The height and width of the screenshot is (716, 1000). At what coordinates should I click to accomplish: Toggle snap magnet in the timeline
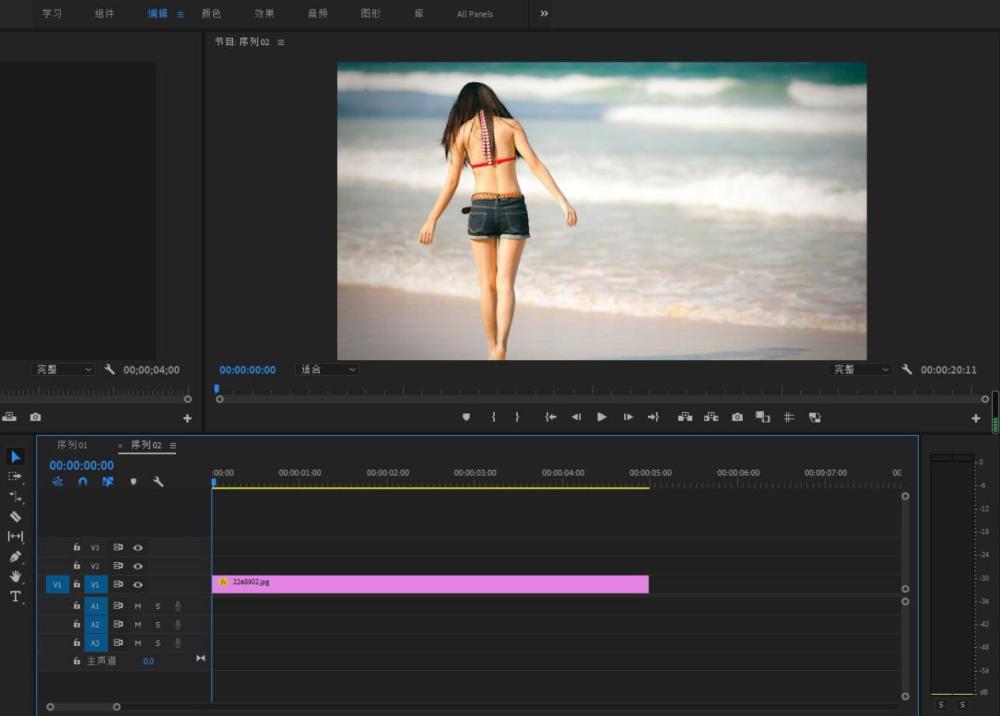83,482
